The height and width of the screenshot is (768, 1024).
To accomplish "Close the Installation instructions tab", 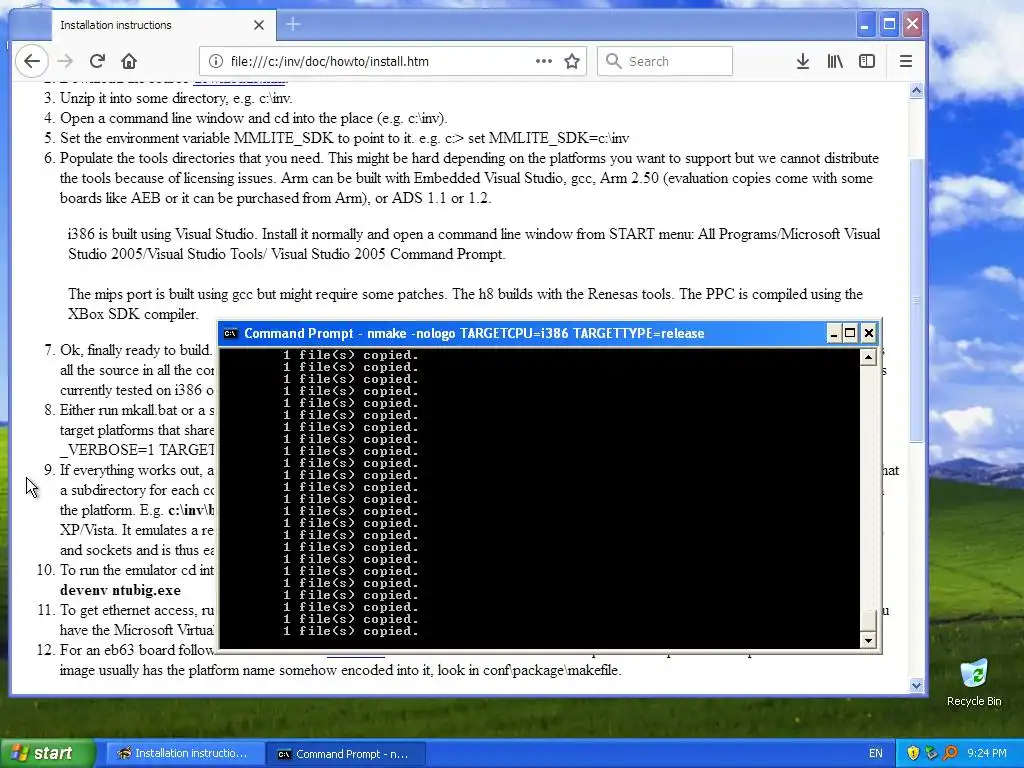I will 259,25.
